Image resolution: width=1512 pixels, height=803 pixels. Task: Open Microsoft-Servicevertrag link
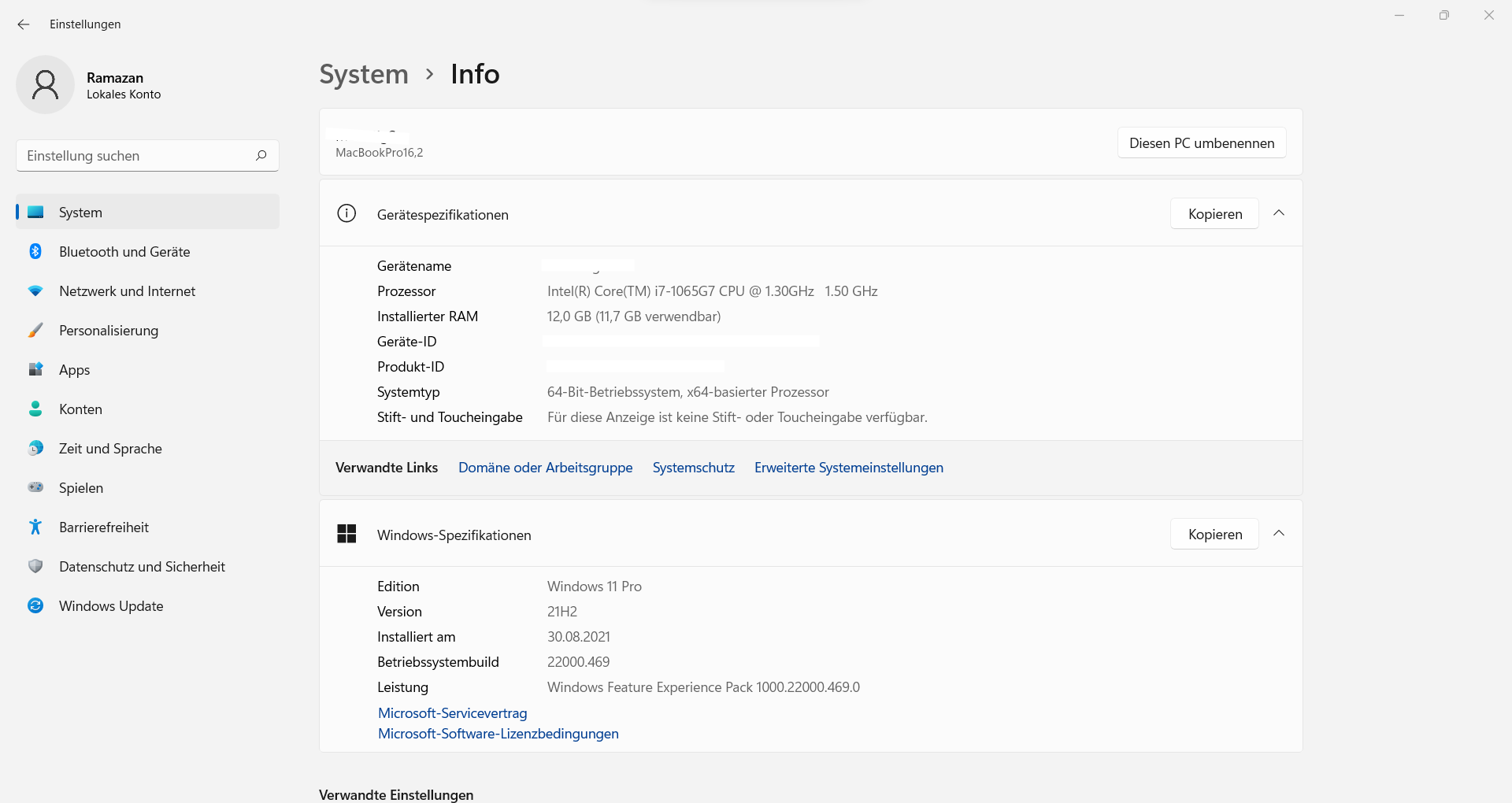pos(453,712)
